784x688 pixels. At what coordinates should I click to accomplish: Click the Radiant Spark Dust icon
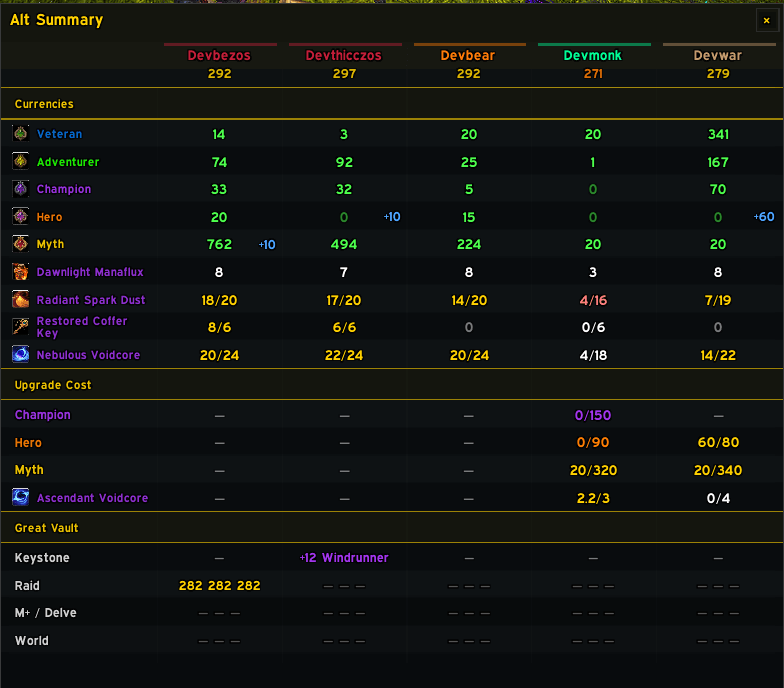[x=20, y=300]
